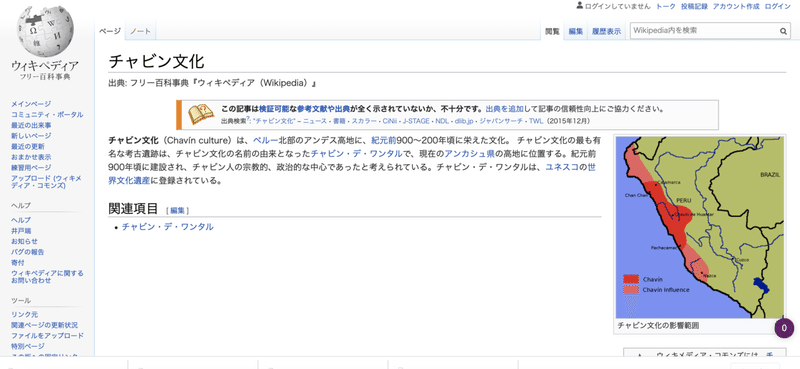Open the 投稿記録 link
This screenshot has height=369, width=800.
[694, 6]
